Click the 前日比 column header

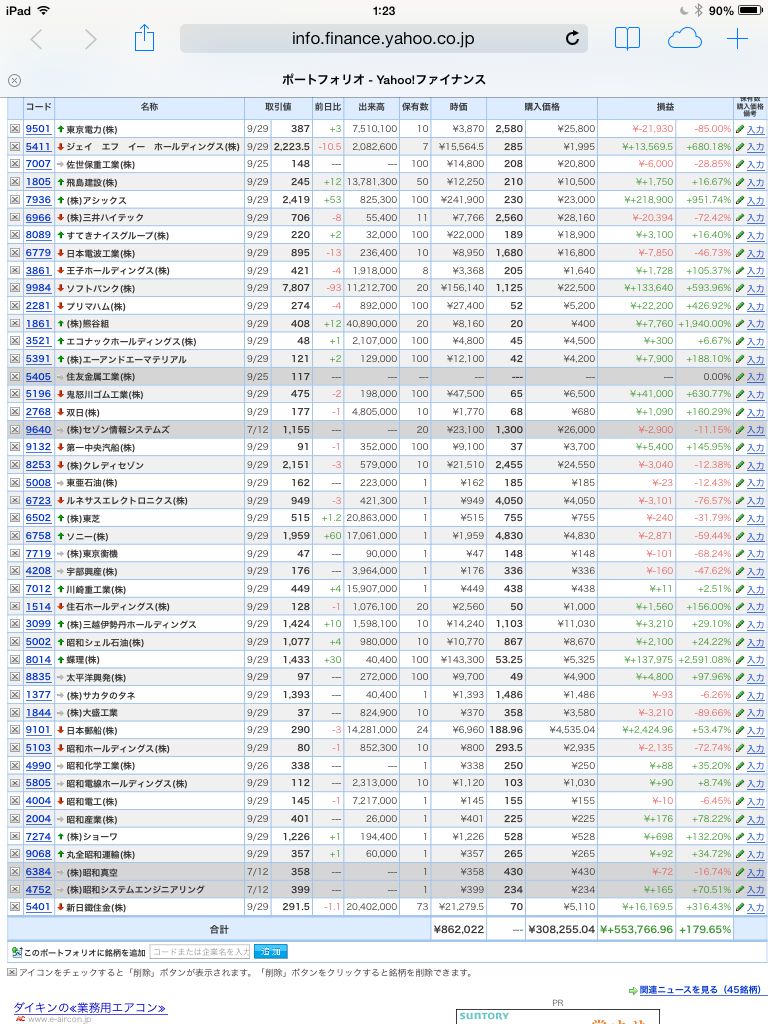[x=327, y=106]
